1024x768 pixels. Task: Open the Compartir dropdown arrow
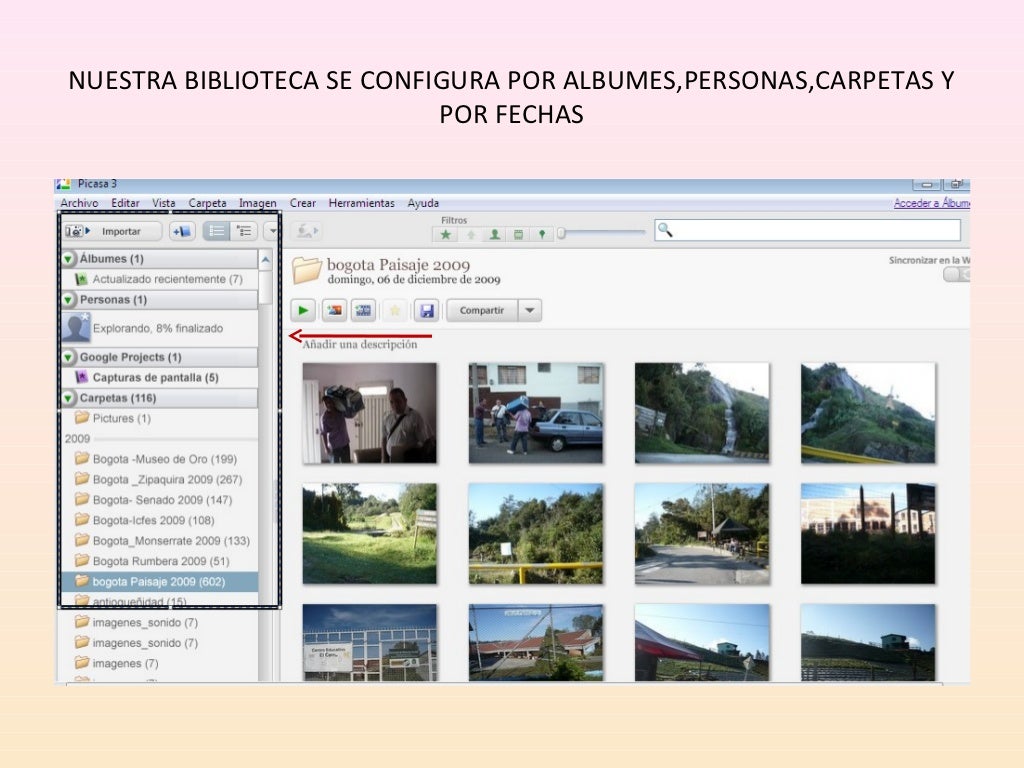tap(530, 311)
